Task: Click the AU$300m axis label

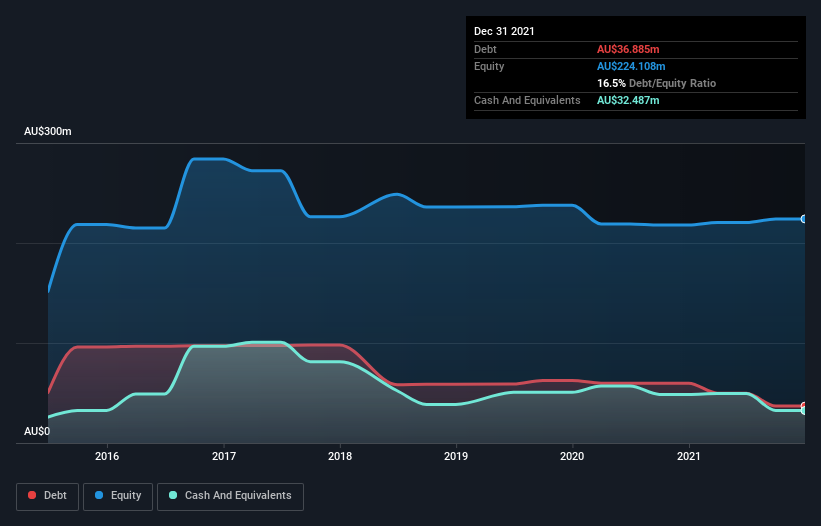Action: [48, 131]
